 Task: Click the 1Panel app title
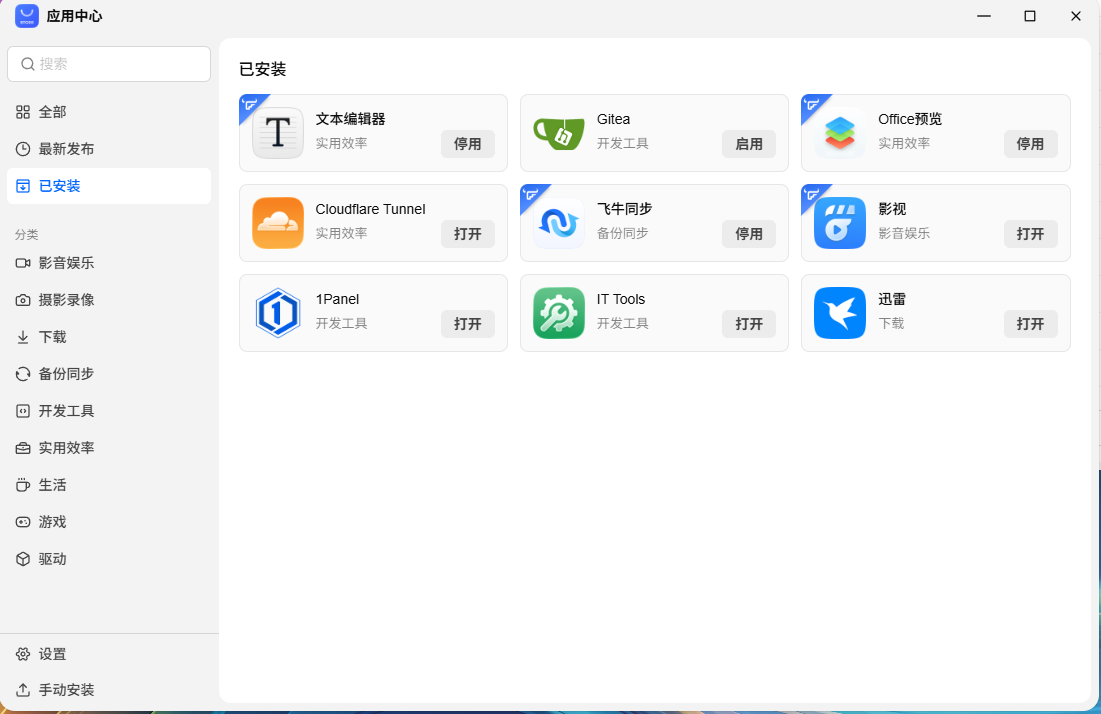pyautogui.click(x=337, y=299)
